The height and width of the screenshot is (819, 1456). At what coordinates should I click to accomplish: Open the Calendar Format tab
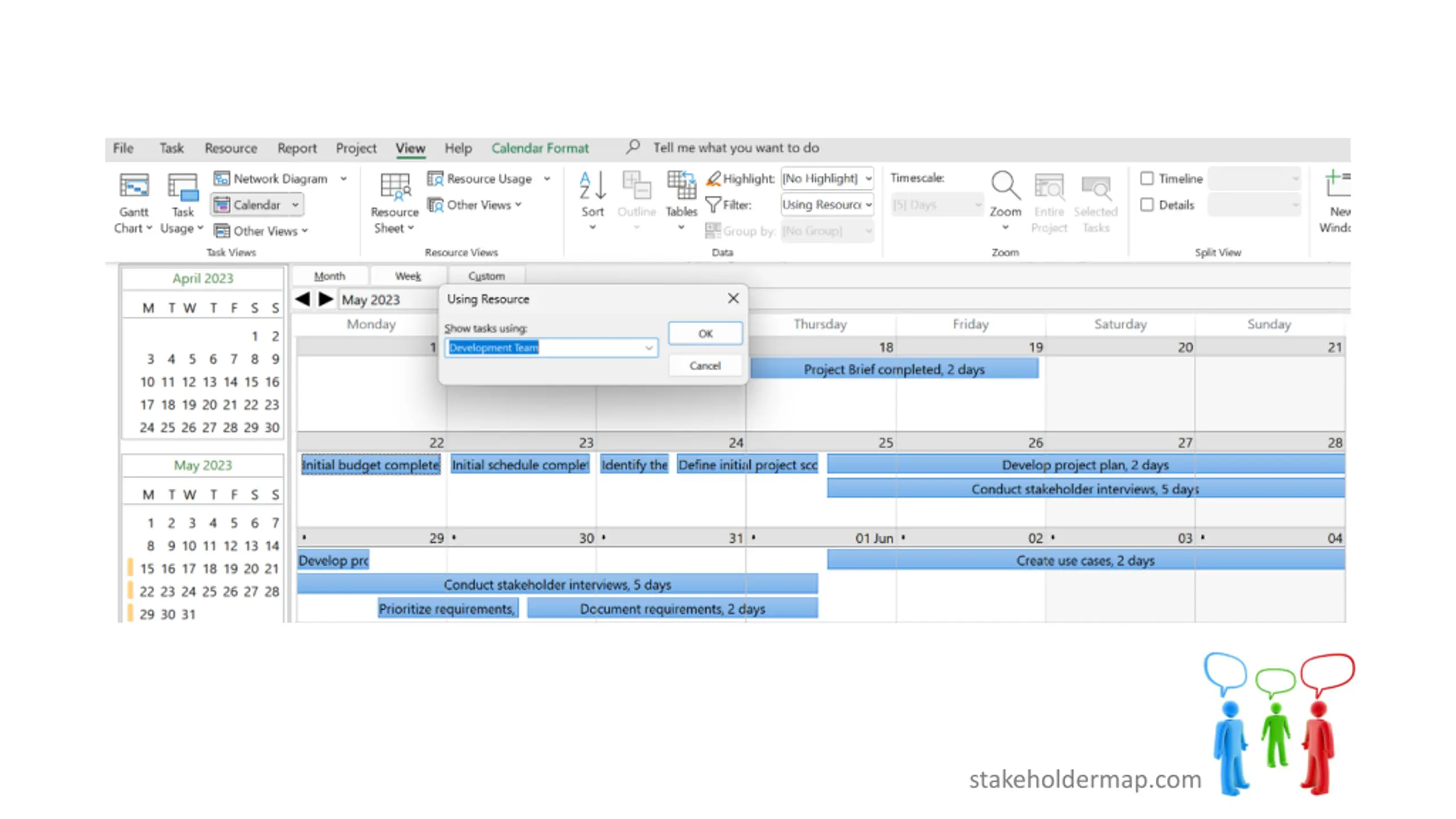click(540, 148)
